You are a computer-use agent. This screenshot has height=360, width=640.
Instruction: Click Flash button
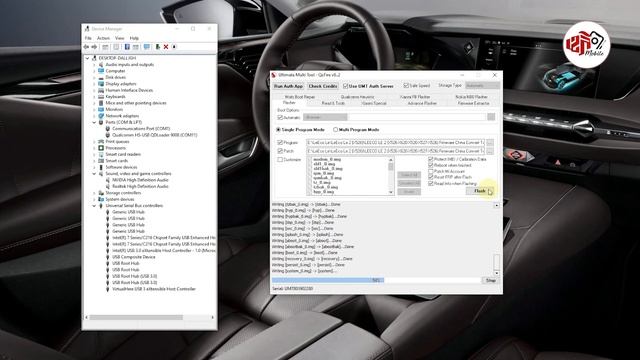coord(480,191)
